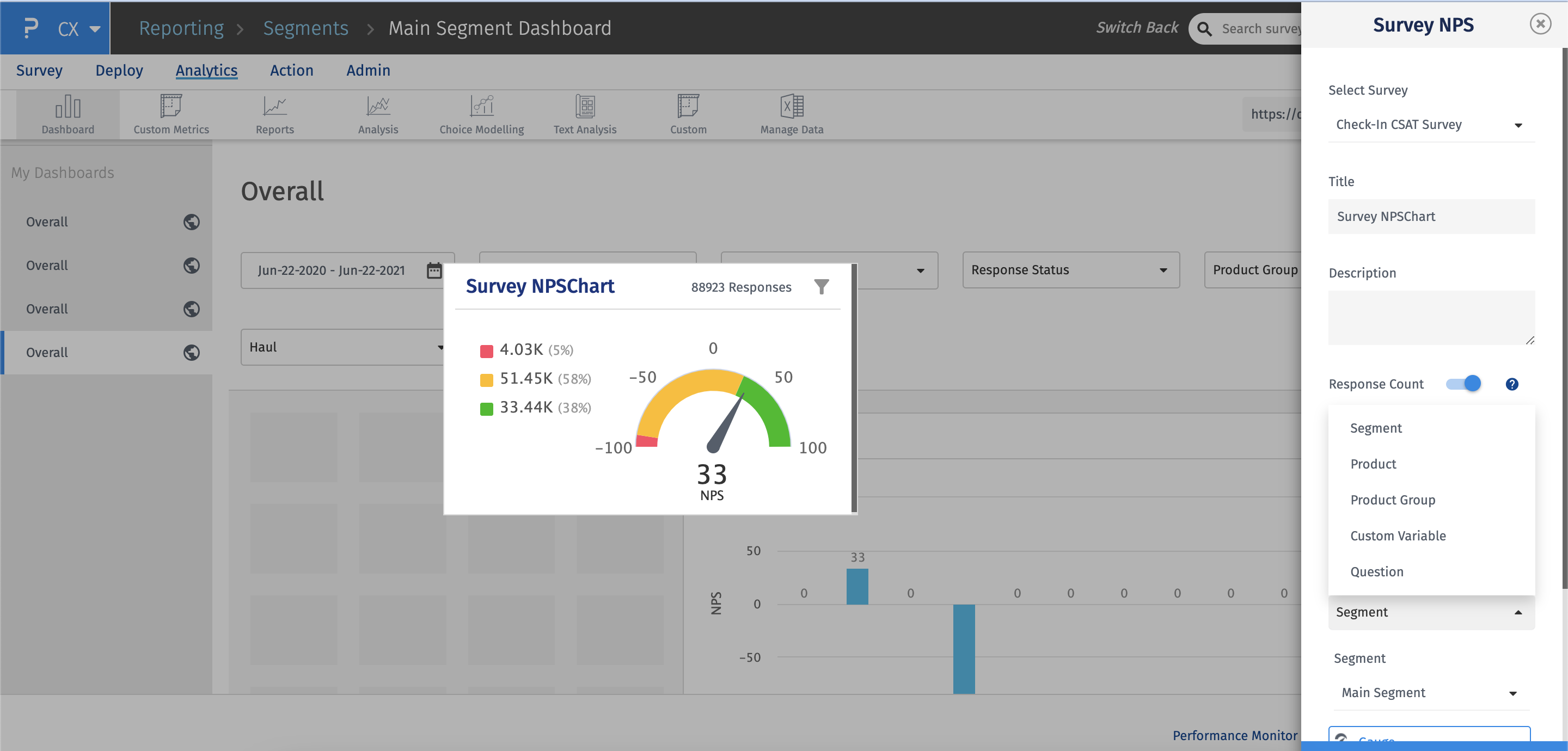The height and width of the screenshot is (751, 1568).
Task: Open the Main Segment dropdown
Action: (1431, 693)
